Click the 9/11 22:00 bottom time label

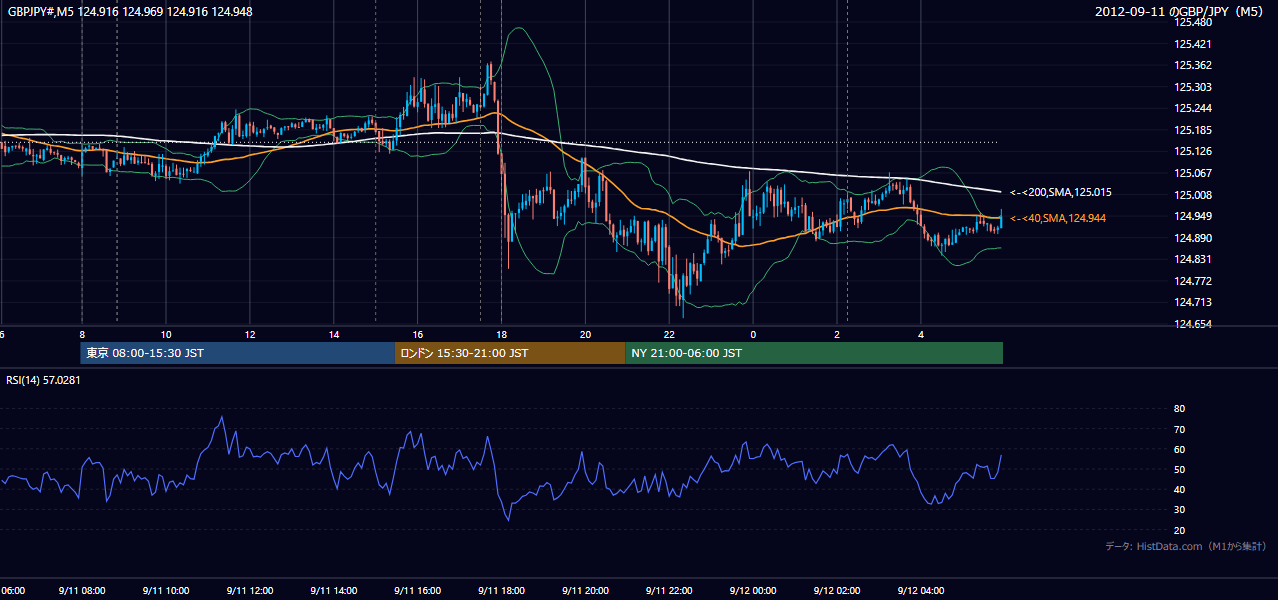pyautogui.click(x=670, y=591)
